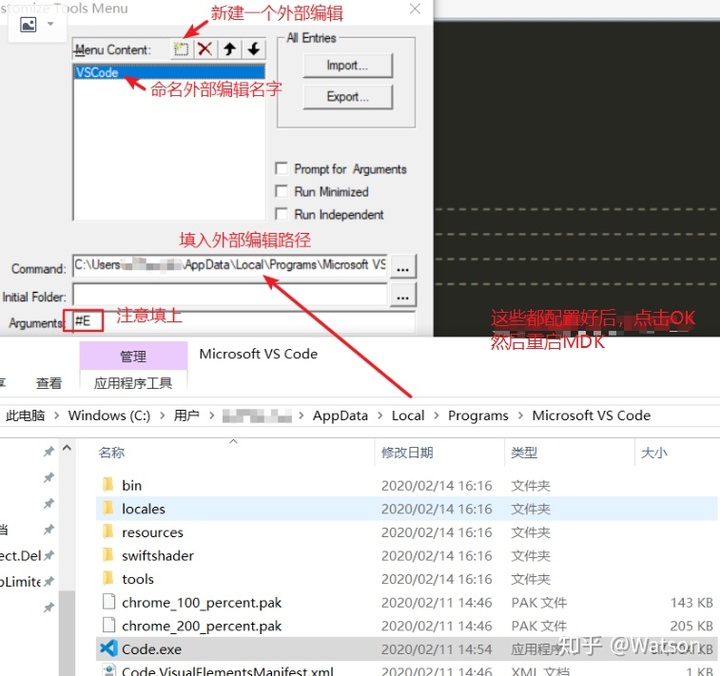
Task: Browse for Initial Folder with ... button
Action: pyautogui.click(x=403, y=295)
